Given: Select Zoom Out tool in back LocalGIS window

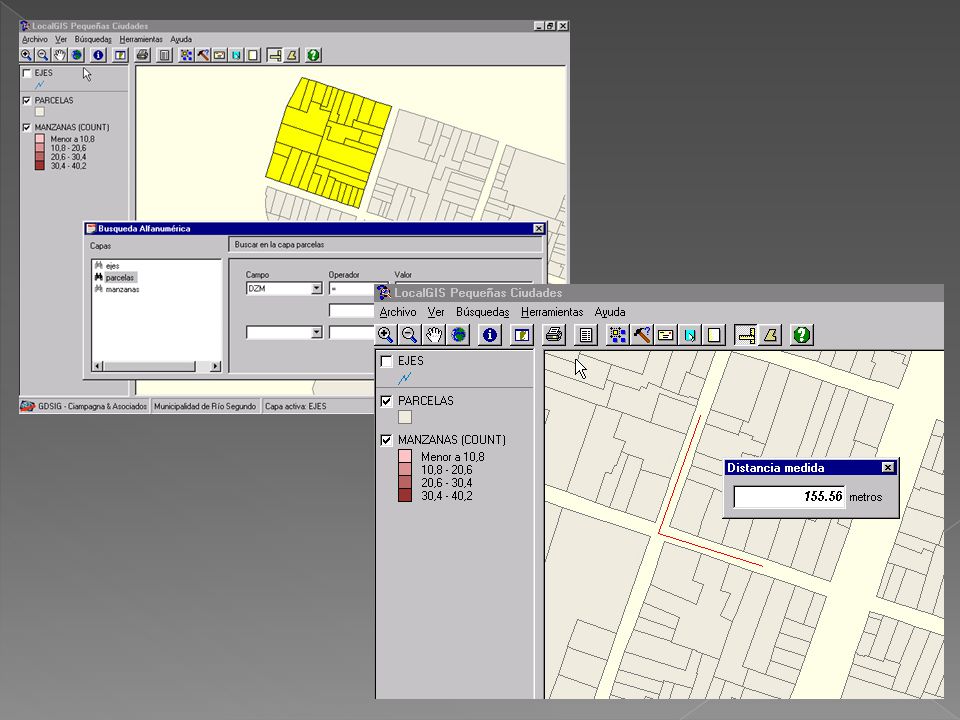Looking at the screenshot, I should (x=42, y=55).
